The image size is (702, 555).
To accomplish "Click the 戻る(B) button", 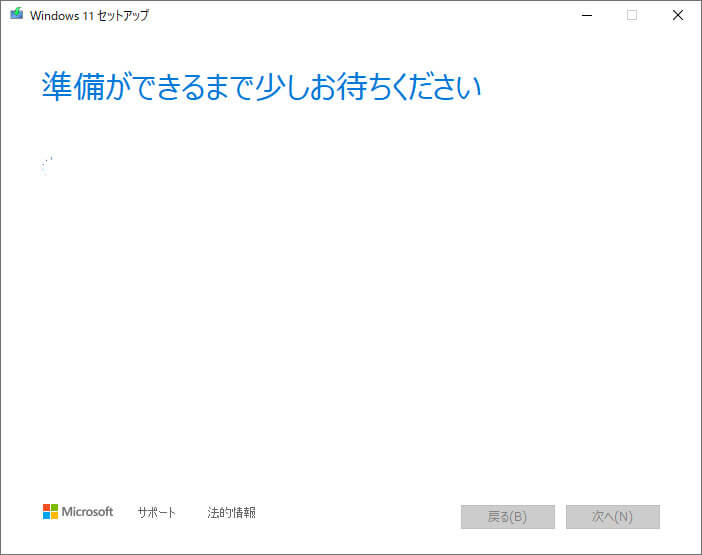I will click(508, 517).
